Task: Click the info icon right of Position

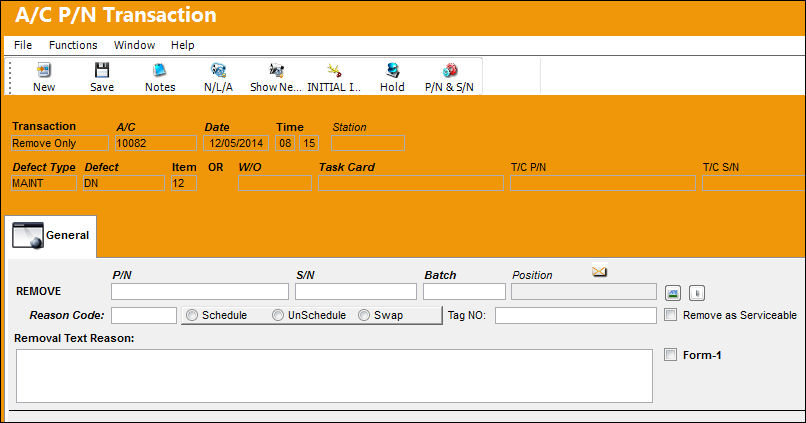Action: [697, 293]
